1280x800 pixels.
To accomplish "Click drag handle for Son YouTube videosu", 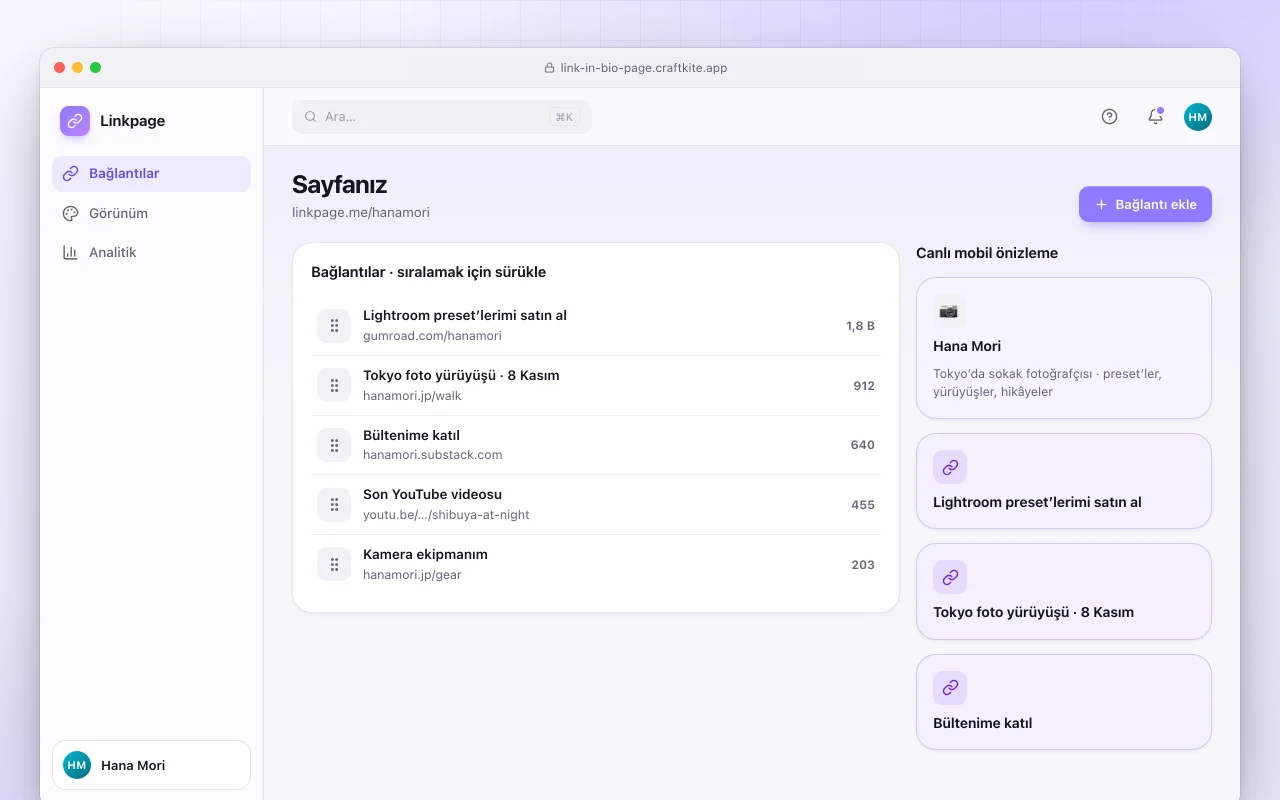I will (x=334, y=504).
